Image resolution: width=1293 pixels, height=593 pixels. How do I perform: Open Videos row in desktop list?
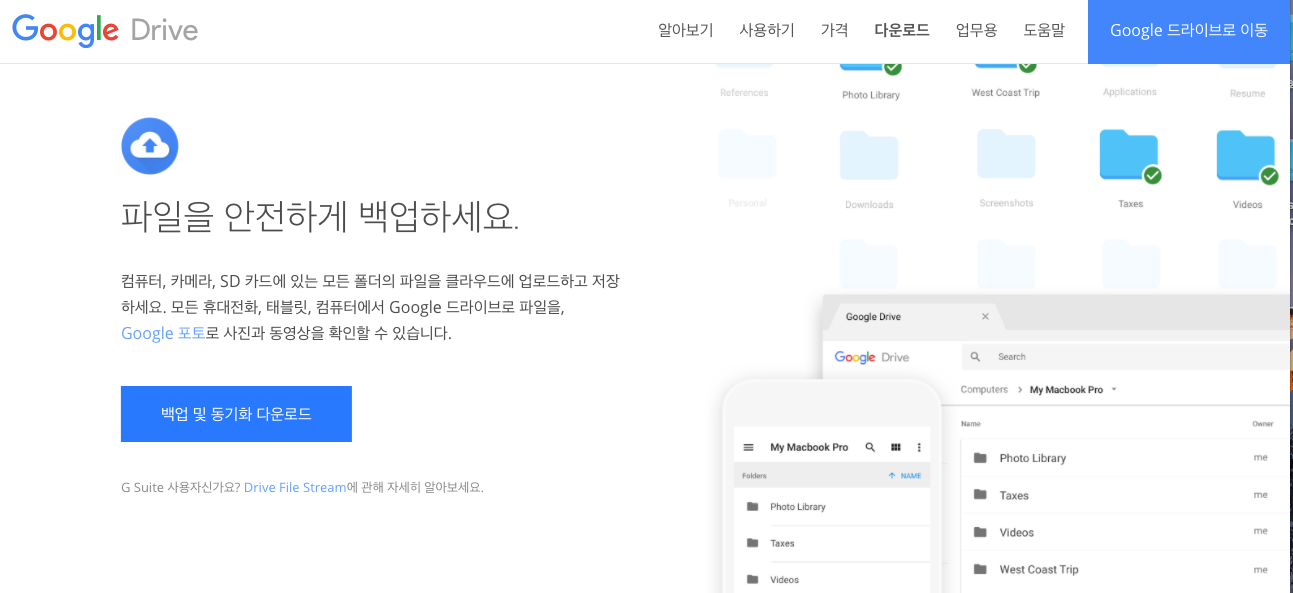pyautogui.click(x=1125, y=532)
